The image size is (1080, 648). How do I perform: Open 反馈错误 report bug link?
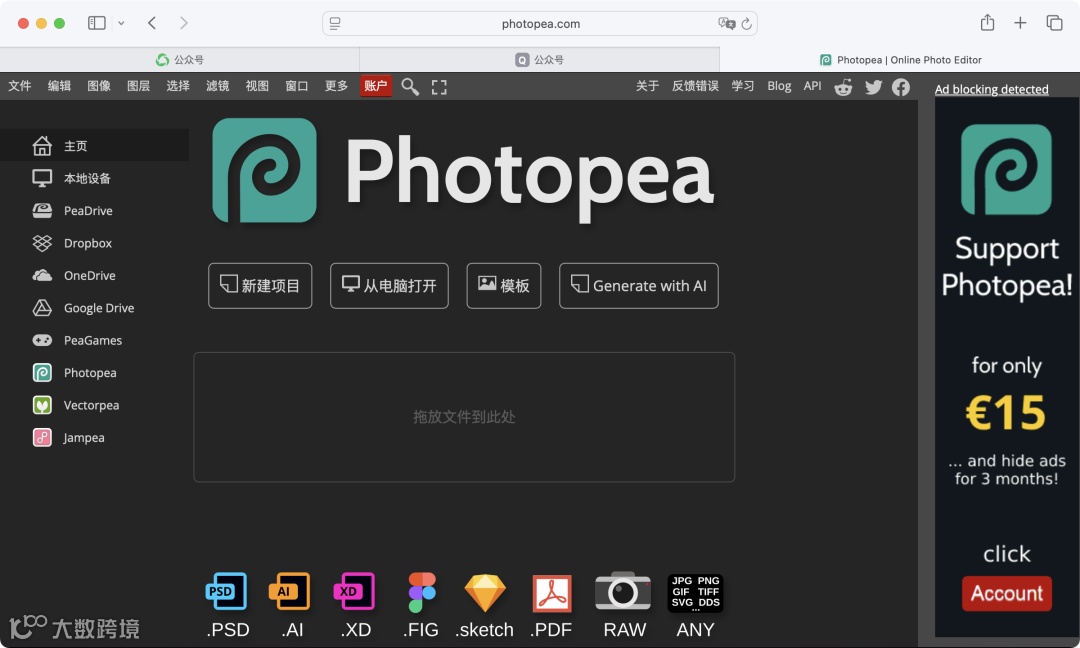(x=695, y=86)
